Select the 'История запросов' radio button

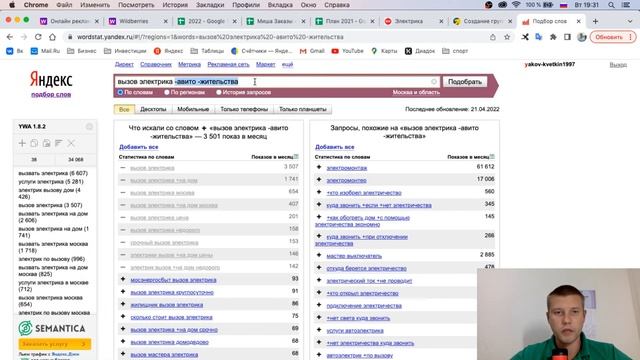point(219,92)
